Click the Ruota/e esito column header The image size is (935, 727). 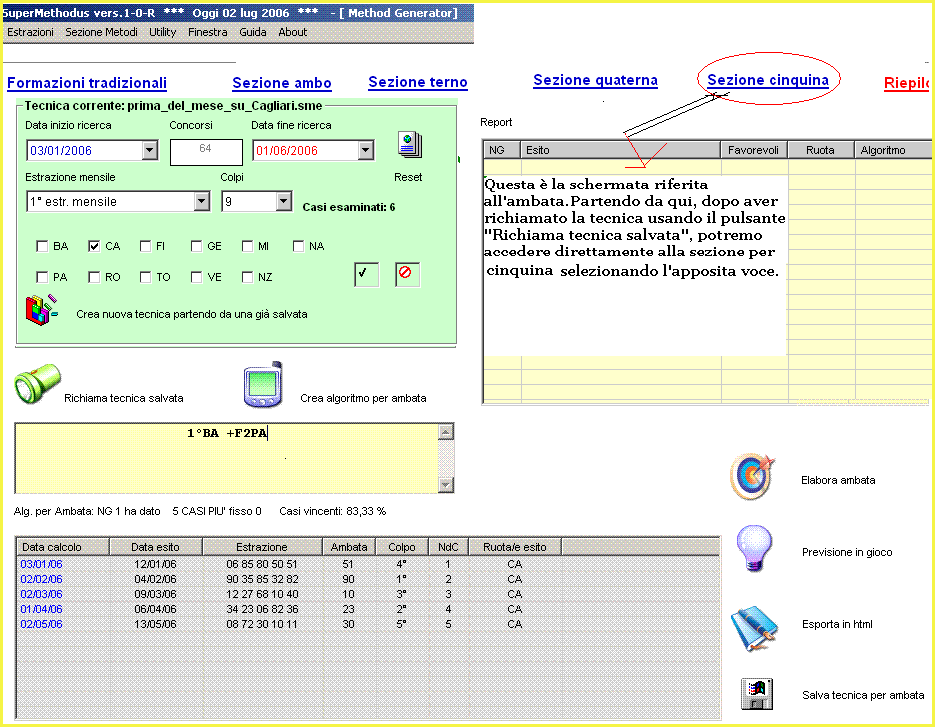(x=515, y=547)
